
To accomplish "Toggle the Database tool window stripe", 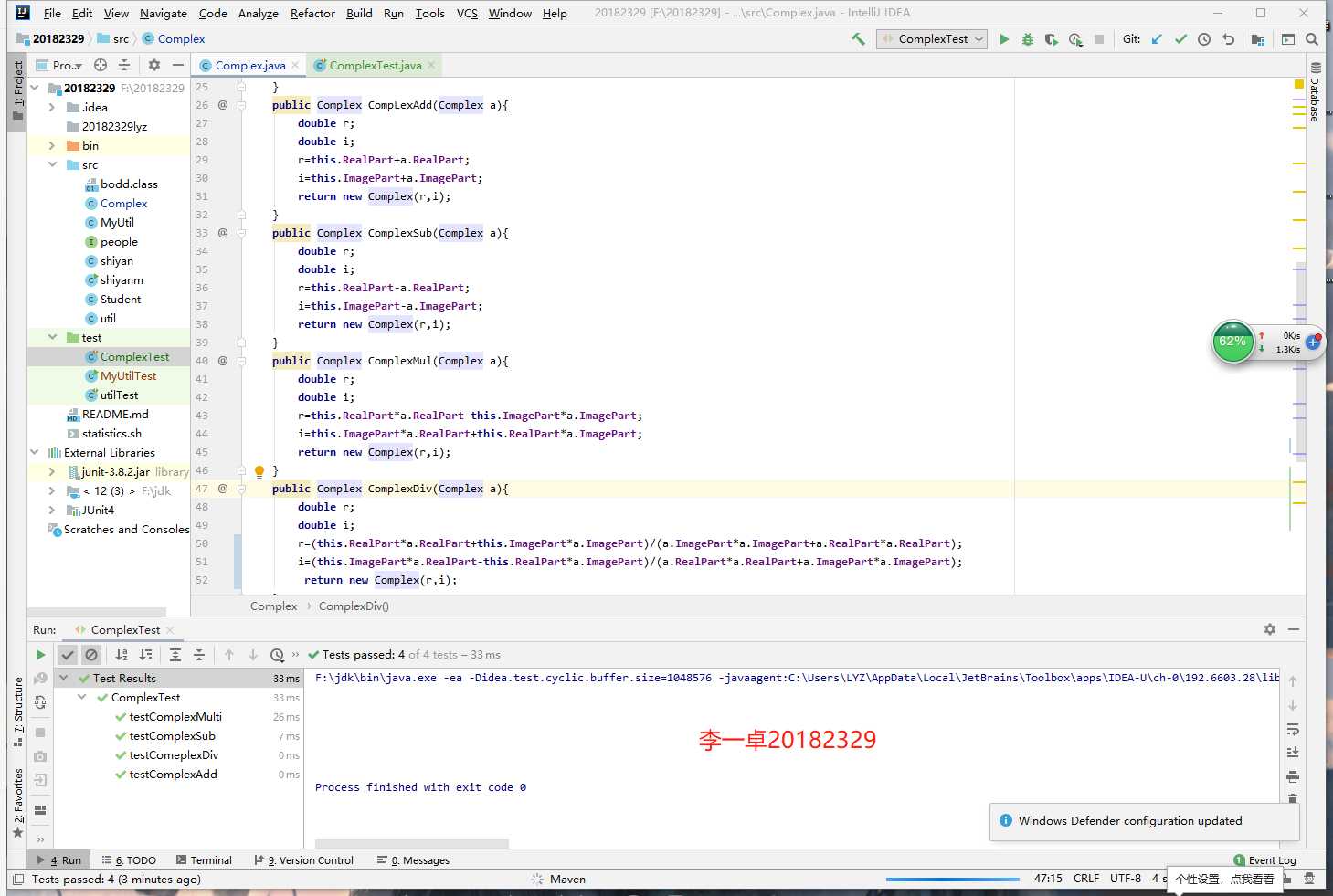I will coord(1315,92).
